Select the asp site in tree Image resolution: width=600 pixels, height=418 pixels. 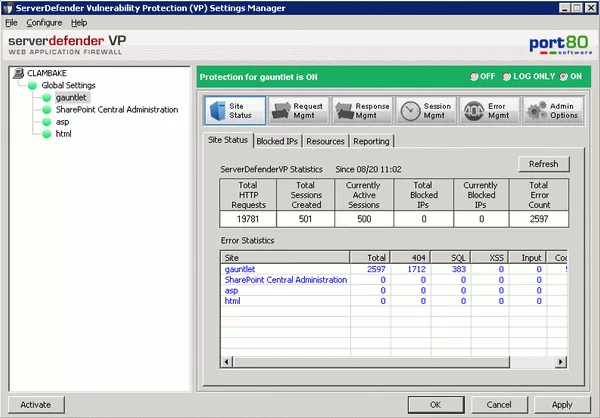(x=62, y=122)
